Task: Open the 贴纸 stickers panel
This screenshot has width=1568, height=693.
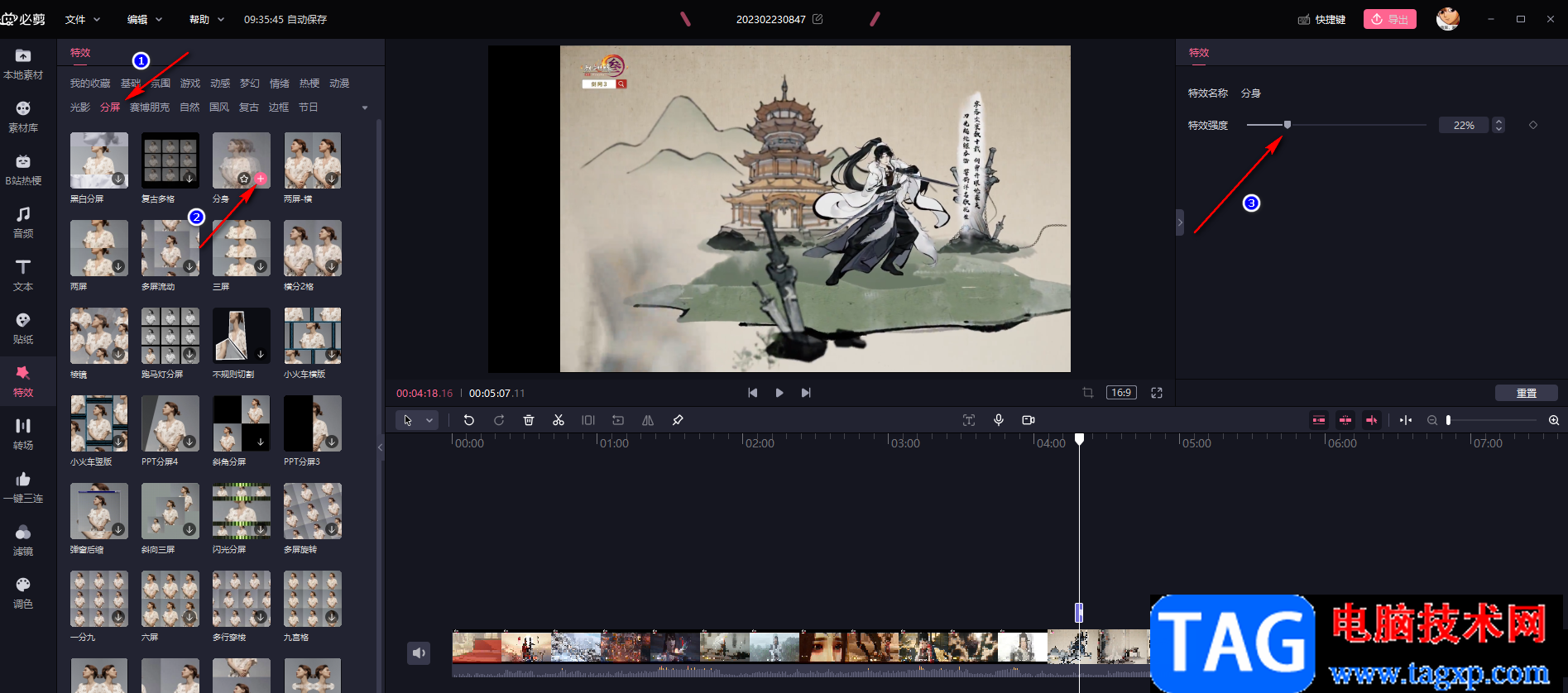Action: [23, 329]
